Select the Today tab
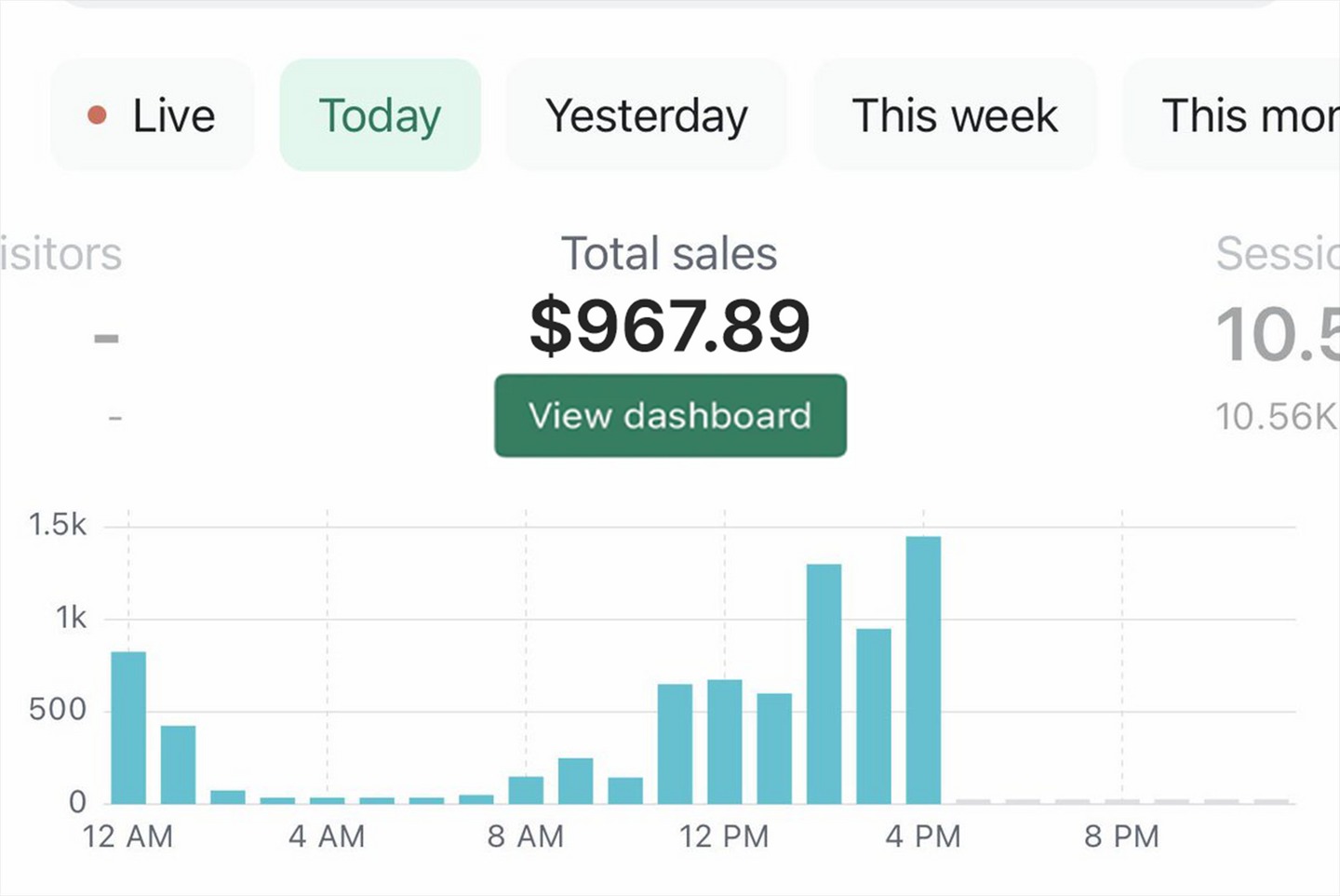This screenshot has height=896, width=1340. tap(380, 115)
